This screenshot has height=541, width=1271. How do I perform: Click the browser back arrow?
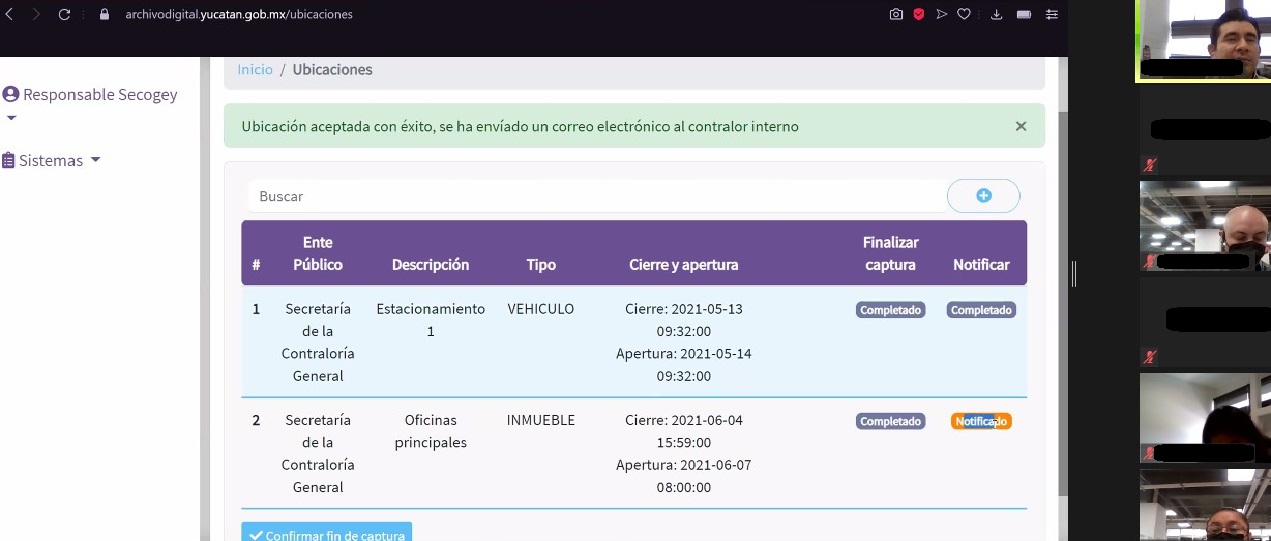[x=10, y=15]
